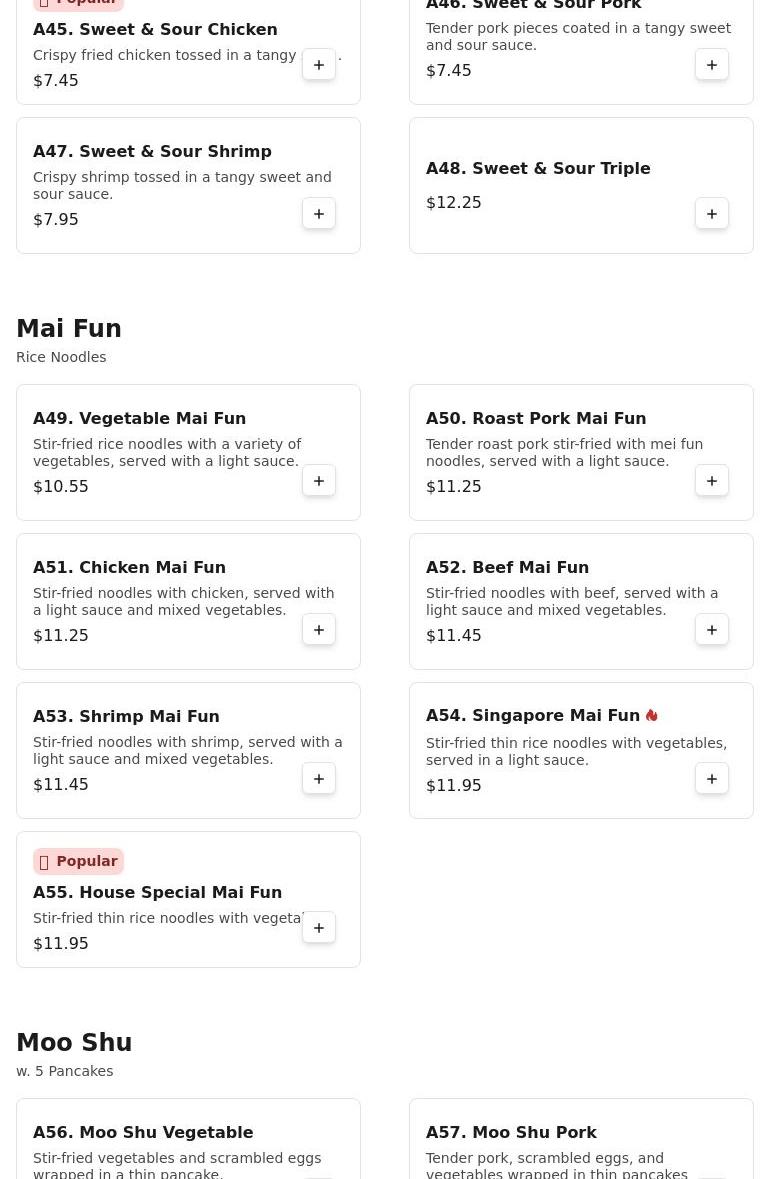Select the A57 Moo Shu Pork item
This screenshot has width=770, height=1179.
pyautogui.click(x=511, y=1132)
